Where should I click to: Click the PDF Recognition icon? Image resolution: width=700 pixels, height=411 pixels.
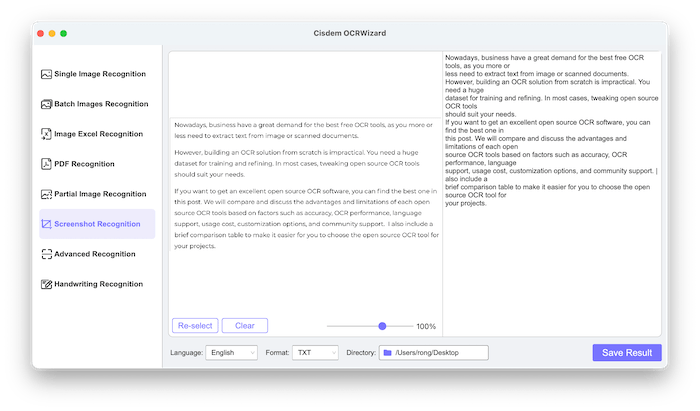[x=46, y=164]
